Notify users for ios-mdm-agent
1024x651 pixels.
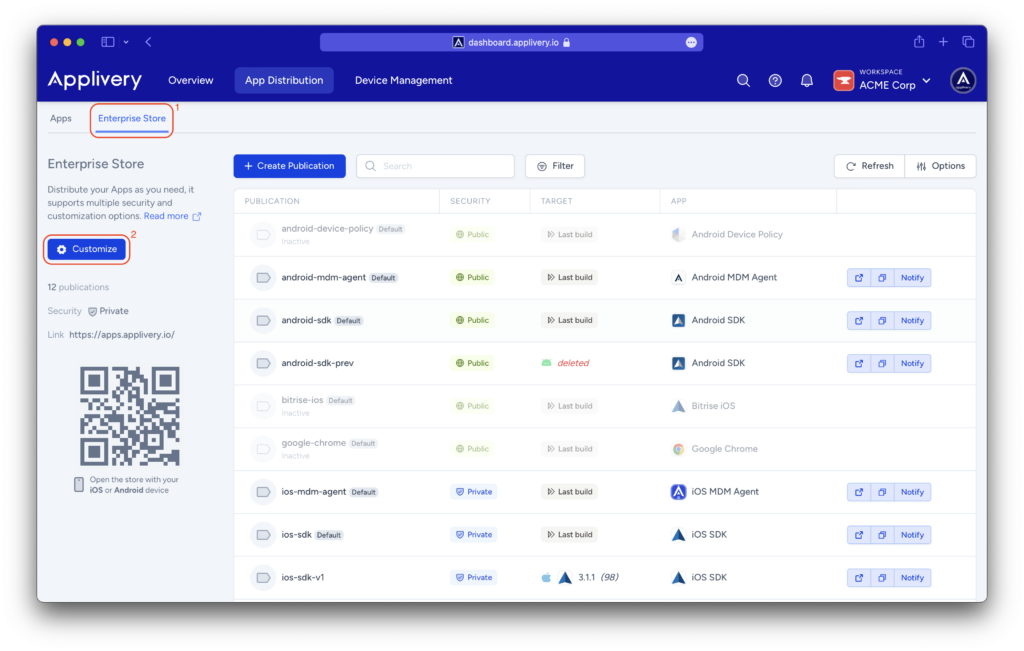pos(912,492)
